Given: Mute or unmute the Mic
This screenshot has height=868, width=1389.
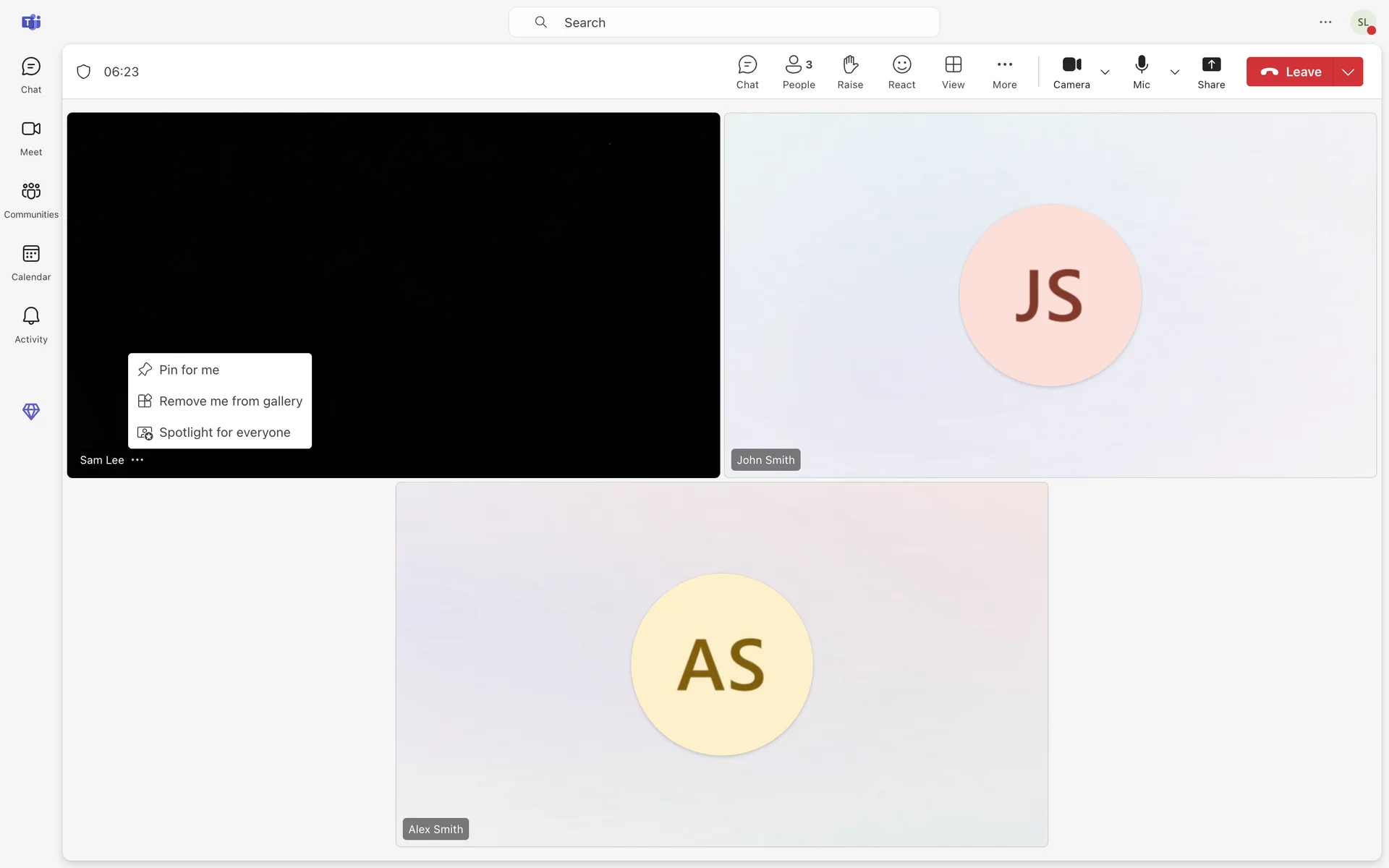Looking at the screenshot, I should pos(1142,72).
